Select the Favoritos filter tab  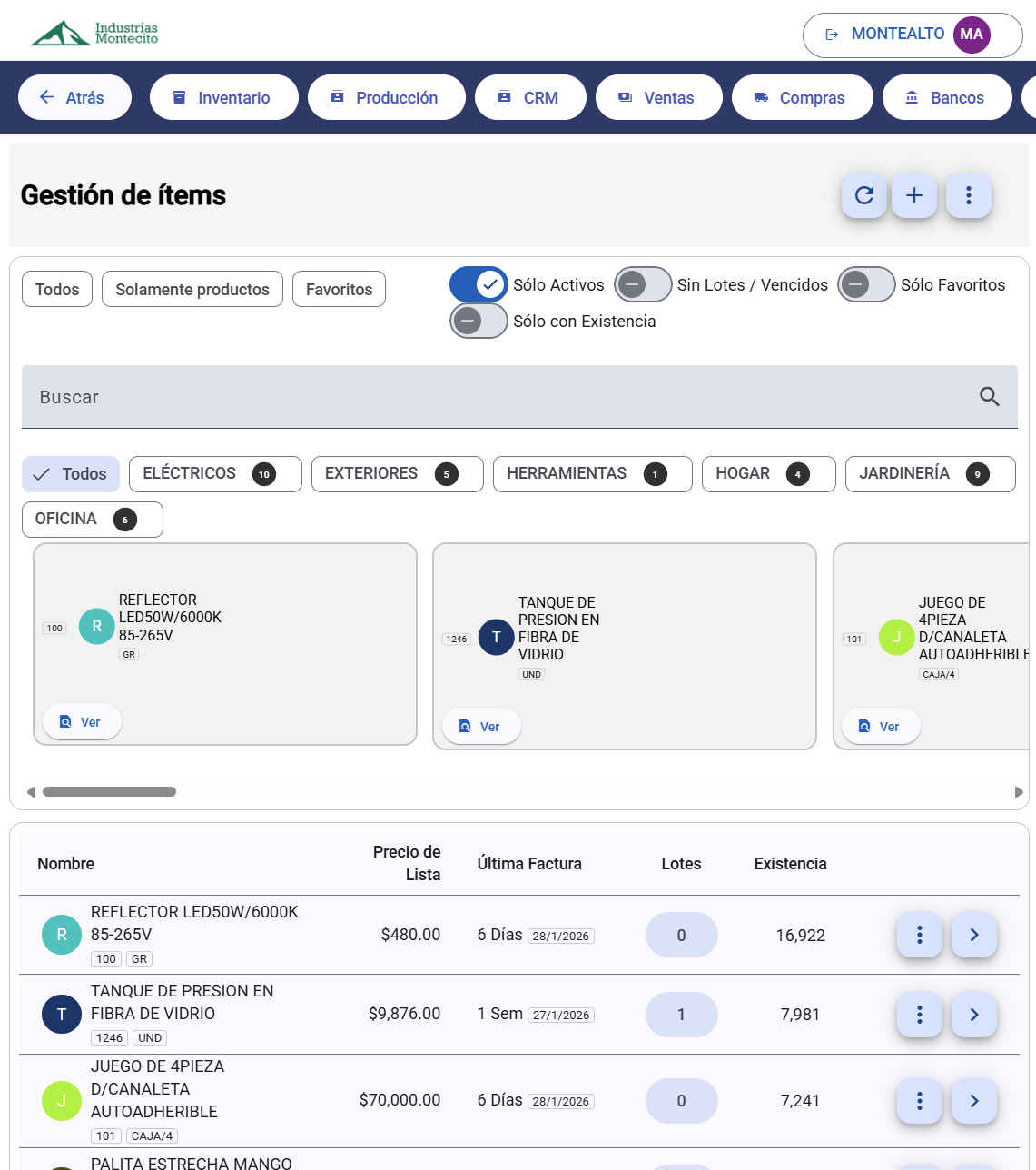(x=339, y=289)
